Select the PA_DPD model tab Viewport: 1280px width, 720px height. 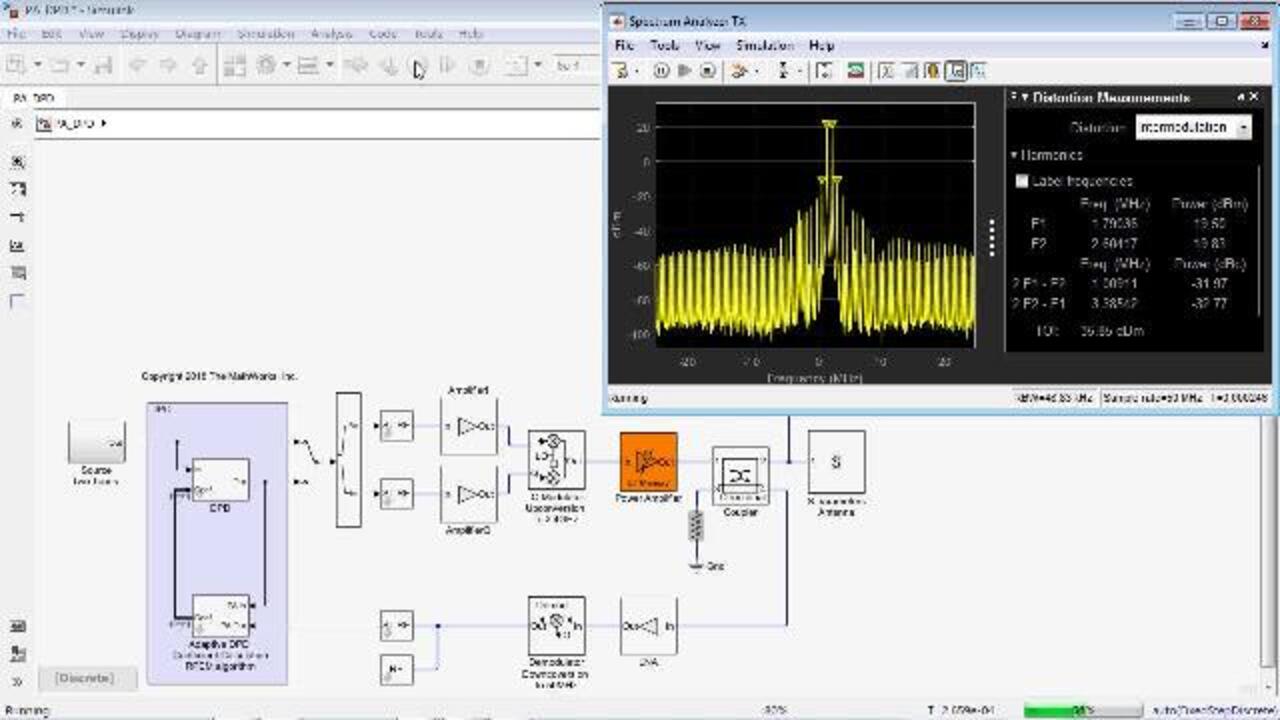[x=35, y=98]
